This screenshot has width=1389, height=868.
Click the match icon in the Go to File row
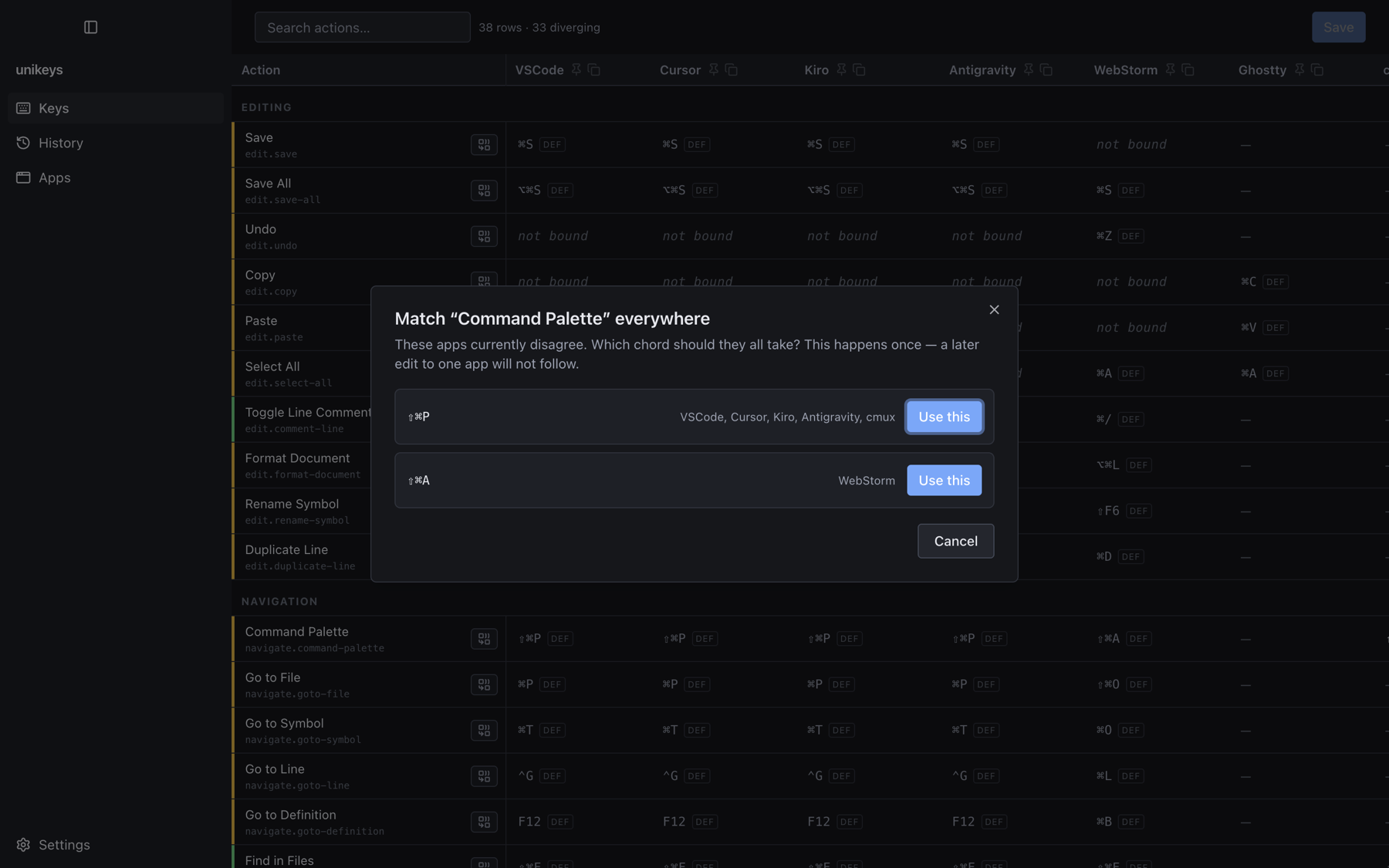coord(484,684)
